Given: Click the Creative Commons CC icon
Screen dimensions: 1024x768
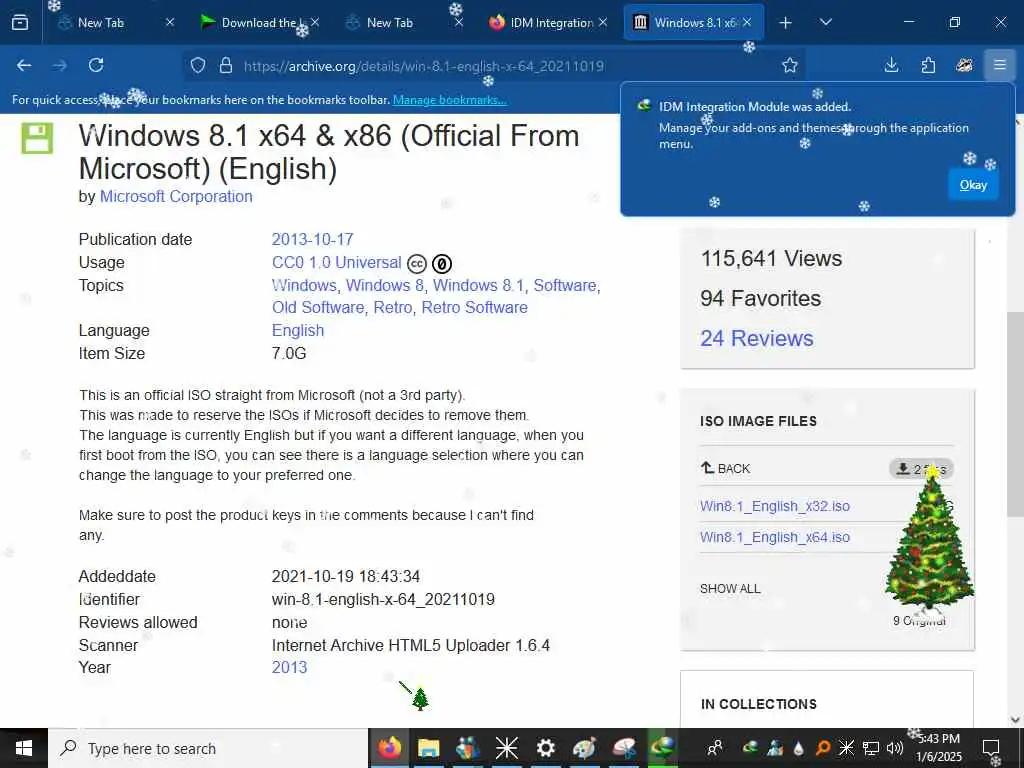Looking at the screenshot, I should coord(417,264).
